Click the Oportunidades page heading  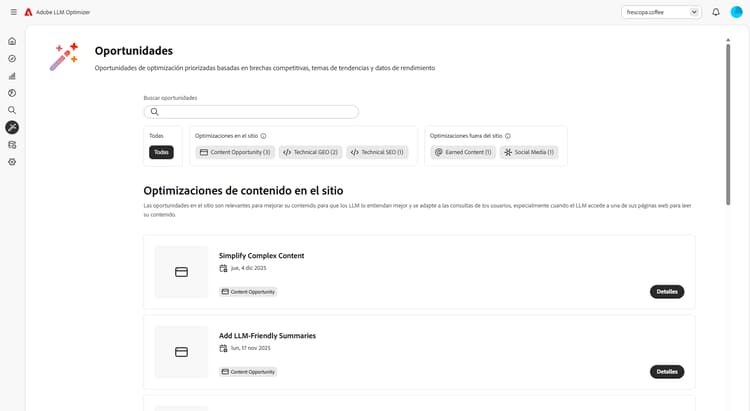point(134,51)
